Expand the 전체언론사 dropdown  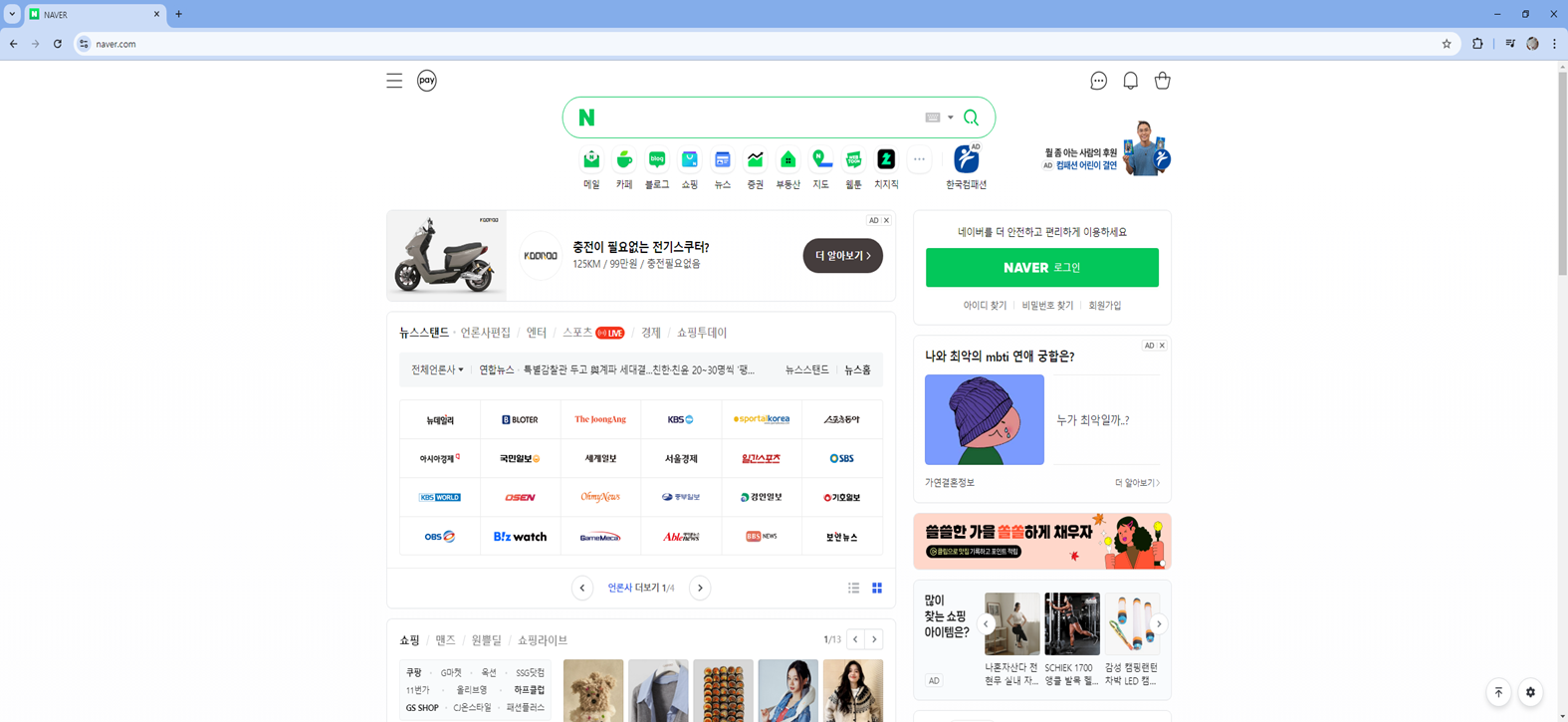[x=437, y=370]
